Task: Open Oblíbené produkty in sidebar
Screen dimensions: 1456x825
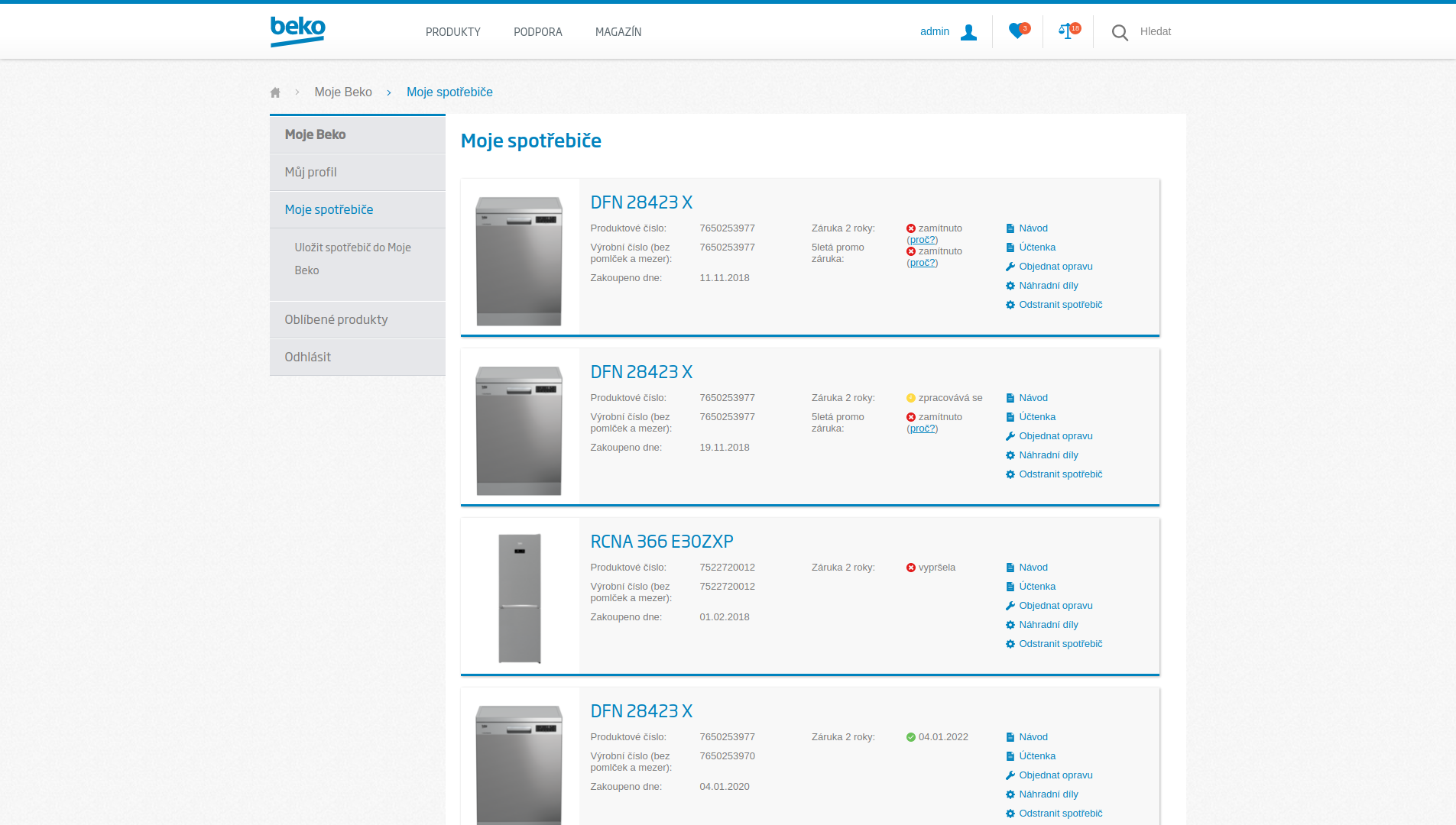Action: point(358,320)
